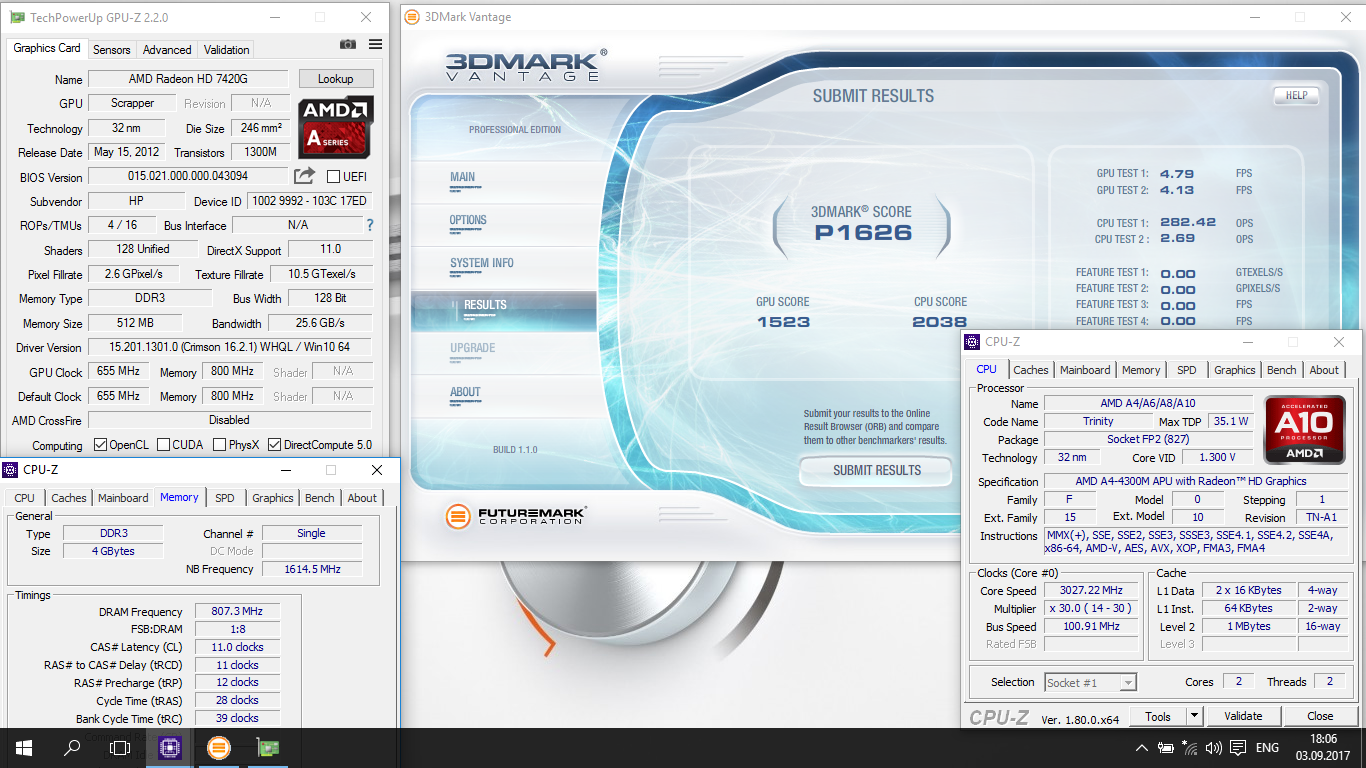
Task: Switch to the Sensors tab in GPU-Z
Action: [x=112, y=50]
